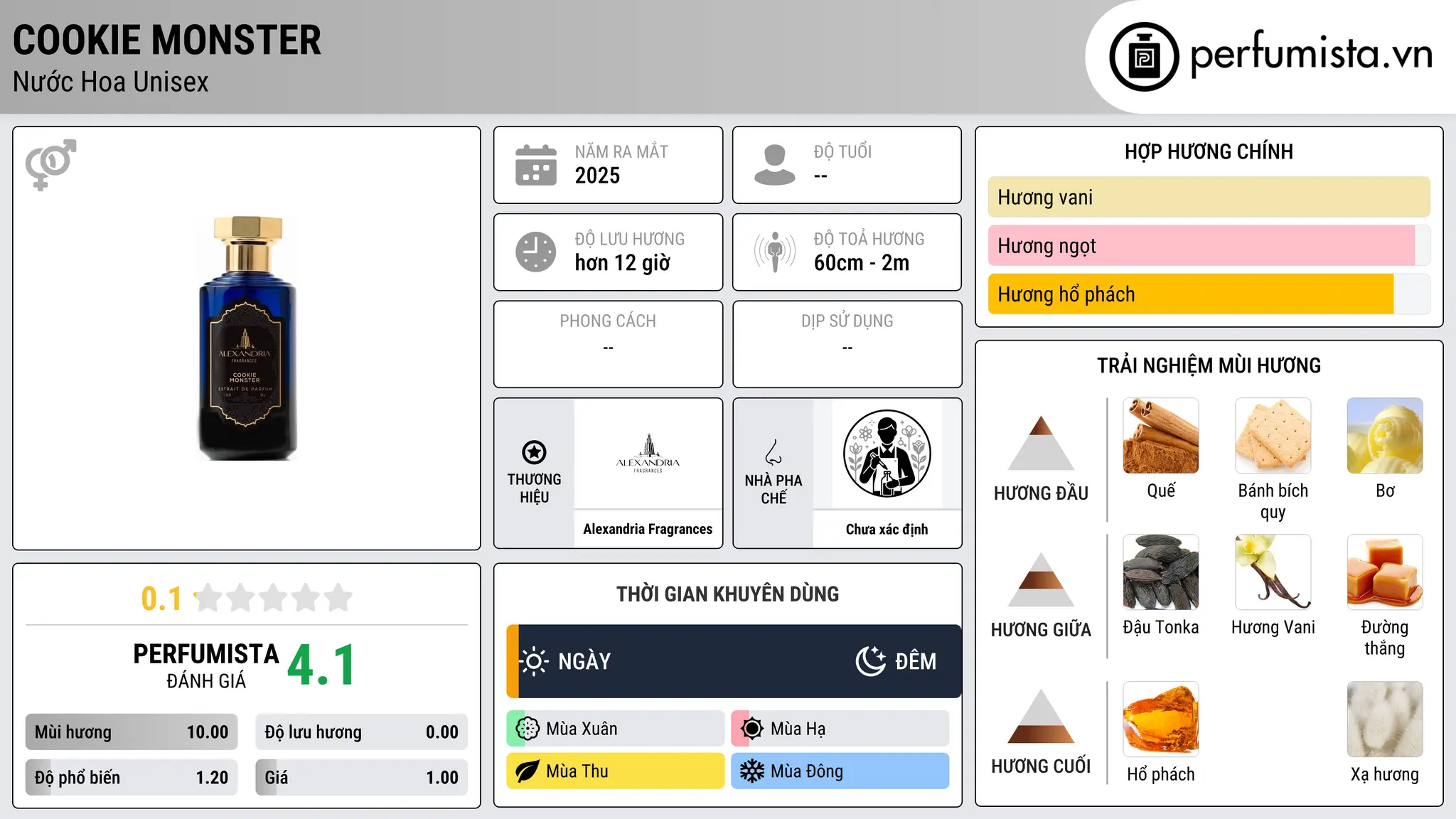Click the Hương hổ phách accord bar
The height and width of the screenshot is (819, 1456).
tap(1209, 294)
